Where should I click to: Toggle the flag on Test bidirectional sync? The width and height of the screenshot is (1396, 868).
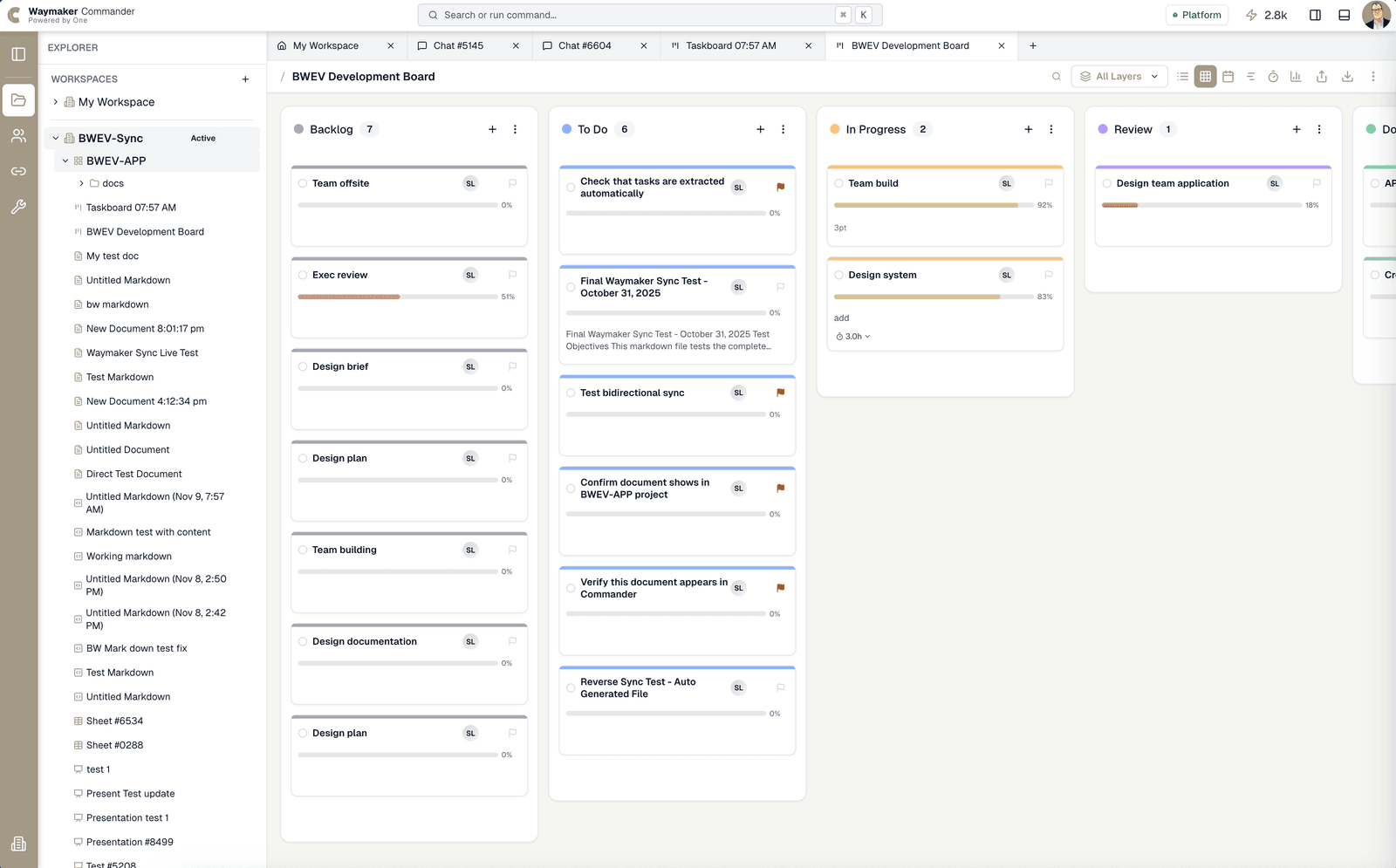point(779,393)
